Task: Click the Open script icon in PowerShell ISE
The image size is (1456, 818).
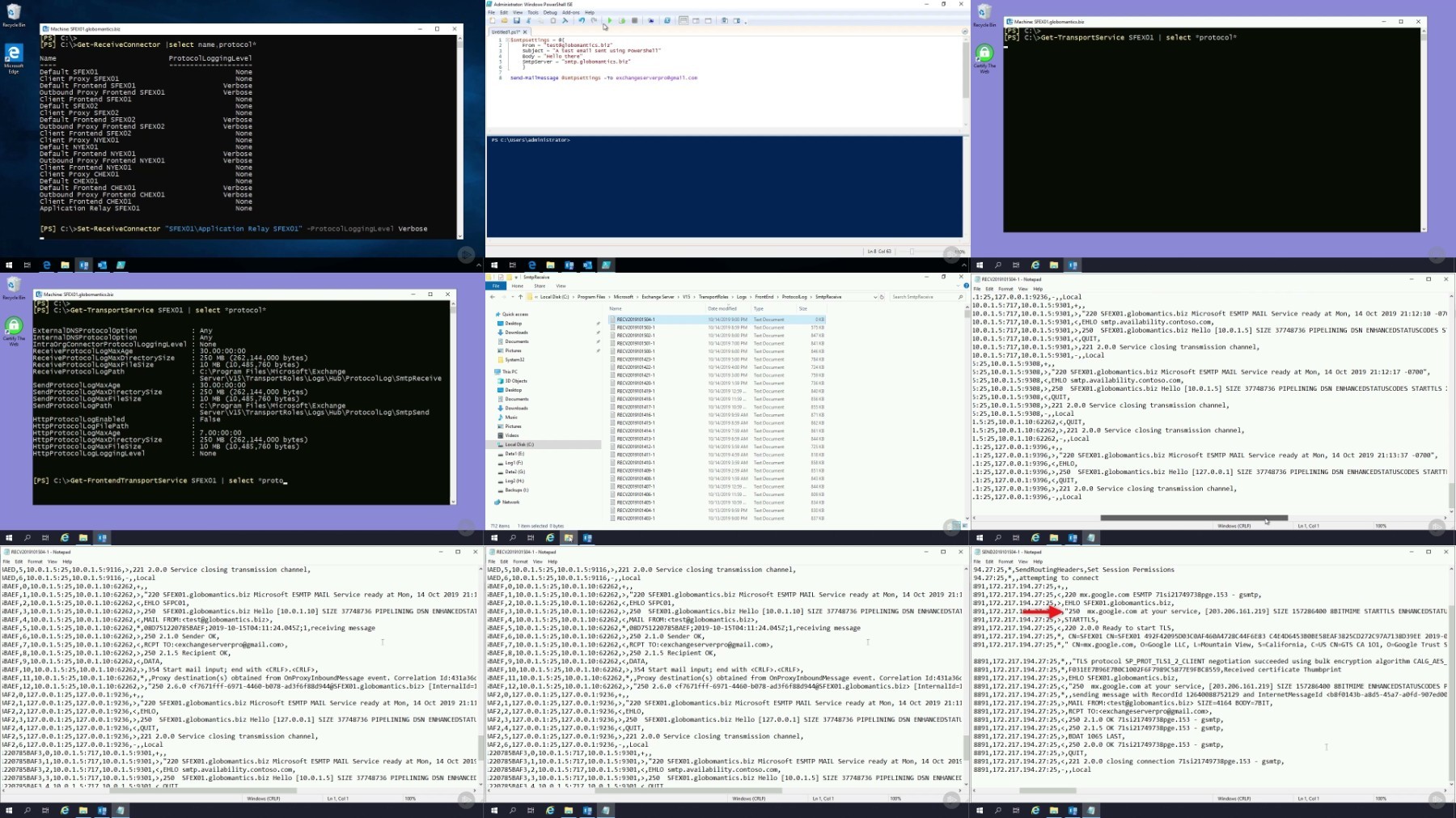Action: click(504, 20)
